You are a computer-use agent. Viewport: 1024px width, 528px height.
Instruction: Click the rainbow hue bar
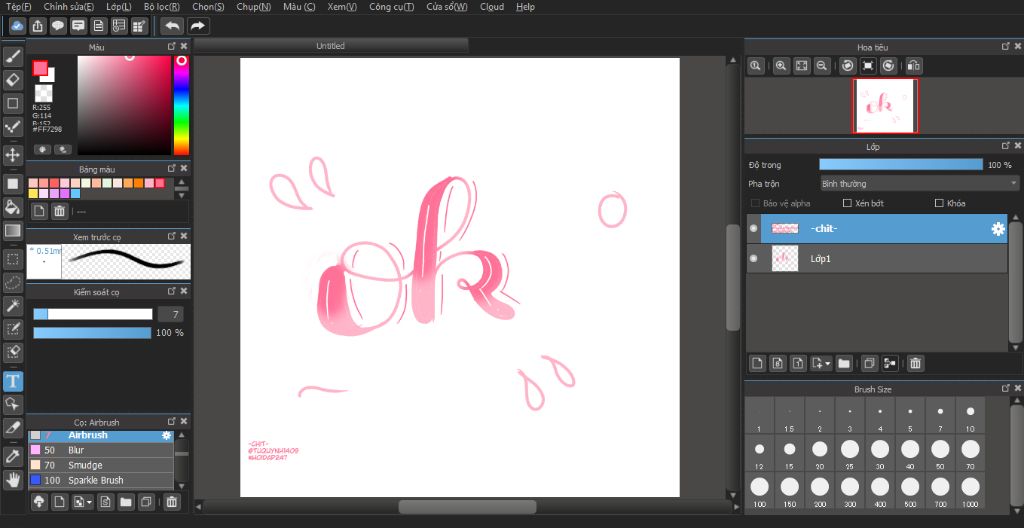(181, 105)
